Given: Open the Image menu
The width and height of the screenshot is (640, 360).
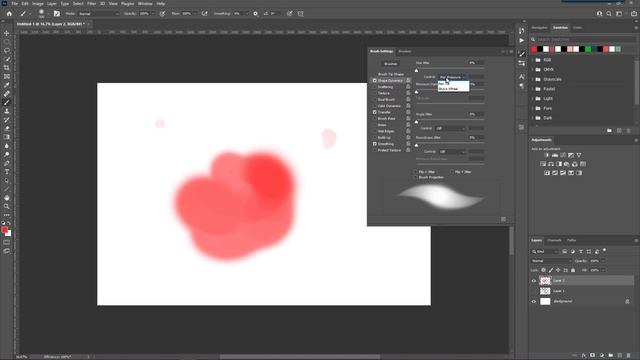Looking at the screenshot, I should tap(38, 3).
